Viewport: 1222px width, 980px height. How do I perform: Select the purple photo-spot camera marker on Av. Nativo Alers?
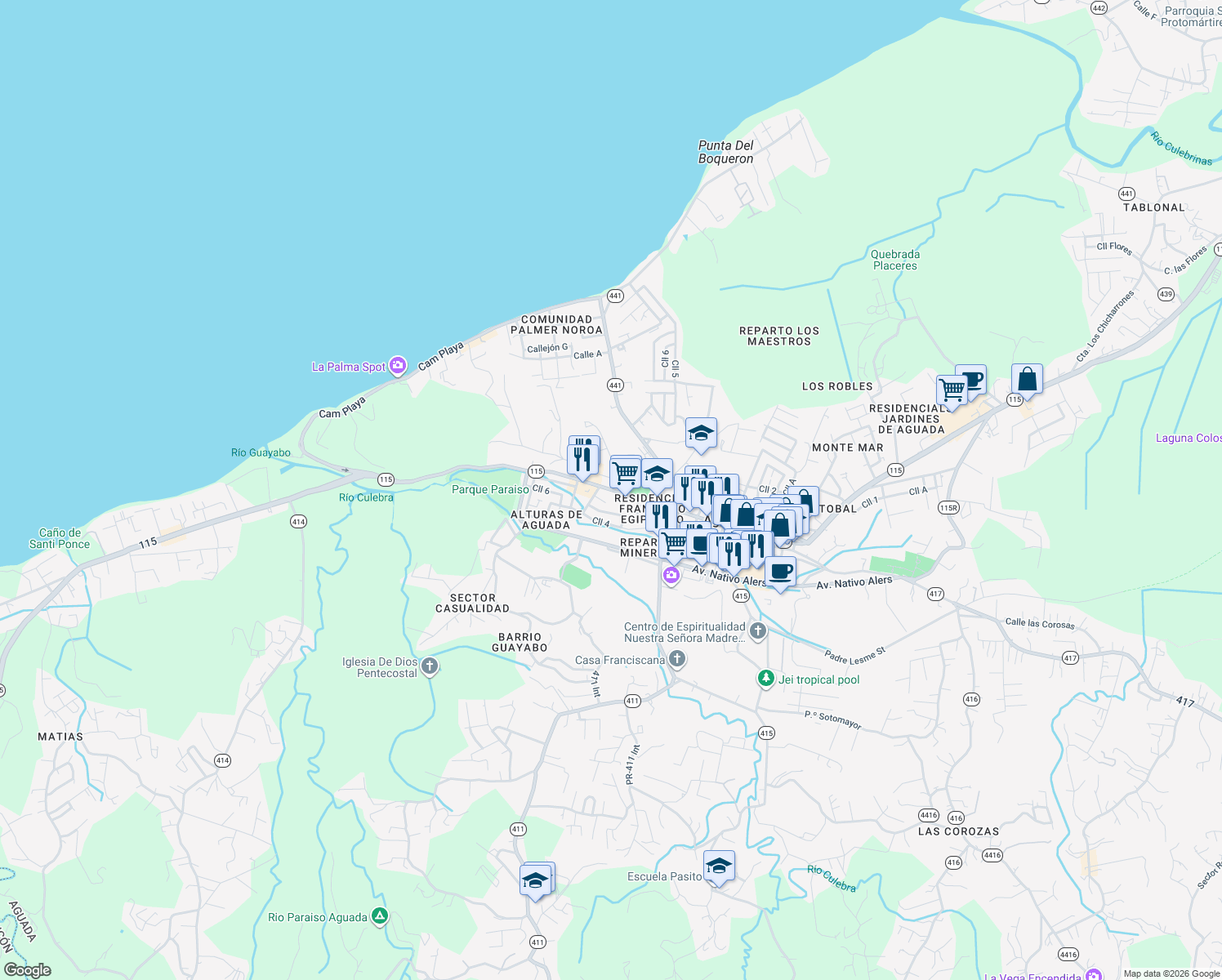click(671, 576)
